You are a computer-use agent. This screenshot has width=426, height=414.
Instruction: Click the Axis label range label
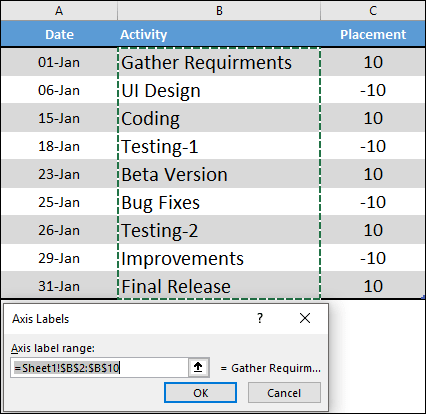pyautogui.click(x=53, y=348)
